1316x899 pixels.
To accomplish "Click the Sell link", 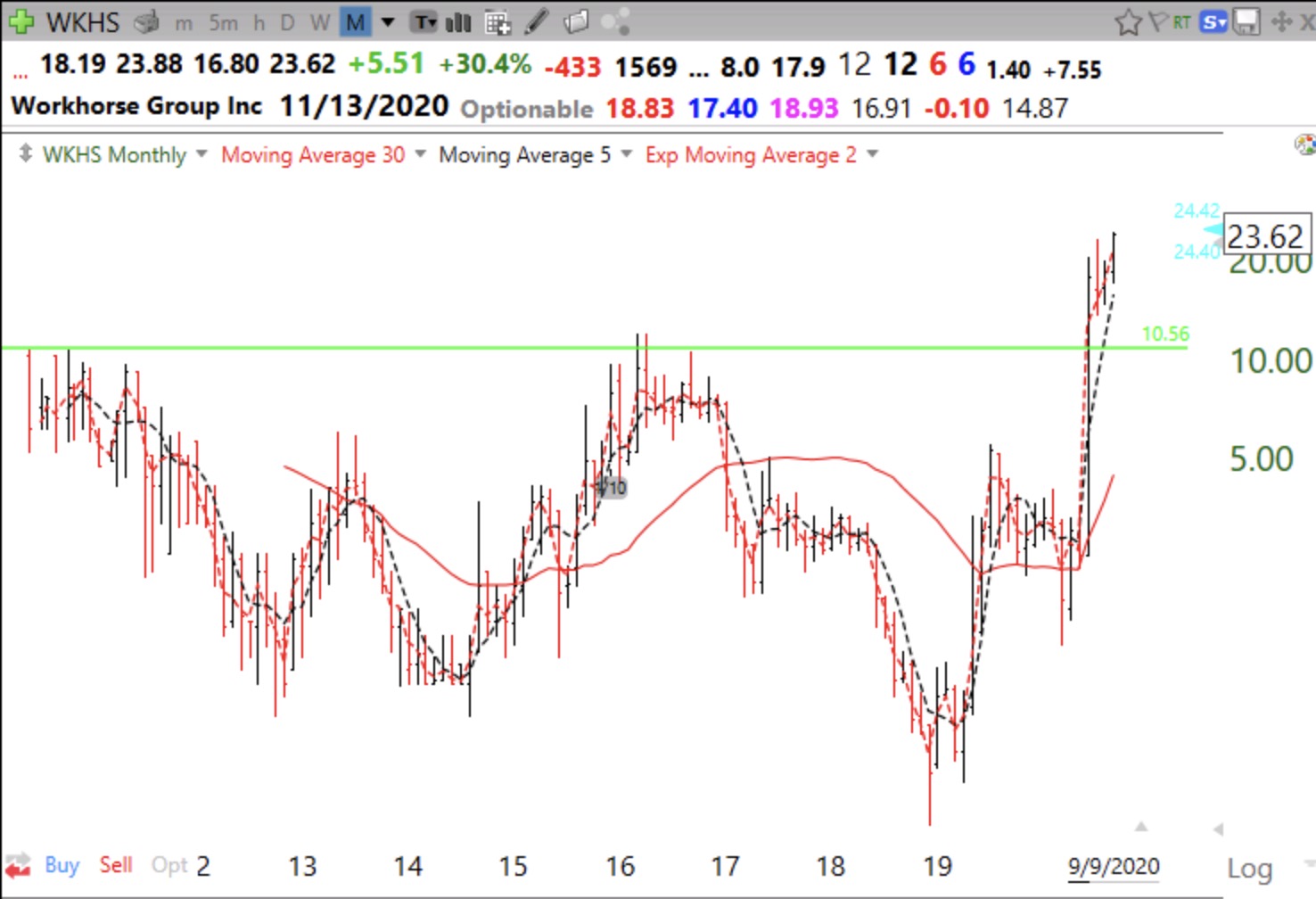I will [116, 865].
